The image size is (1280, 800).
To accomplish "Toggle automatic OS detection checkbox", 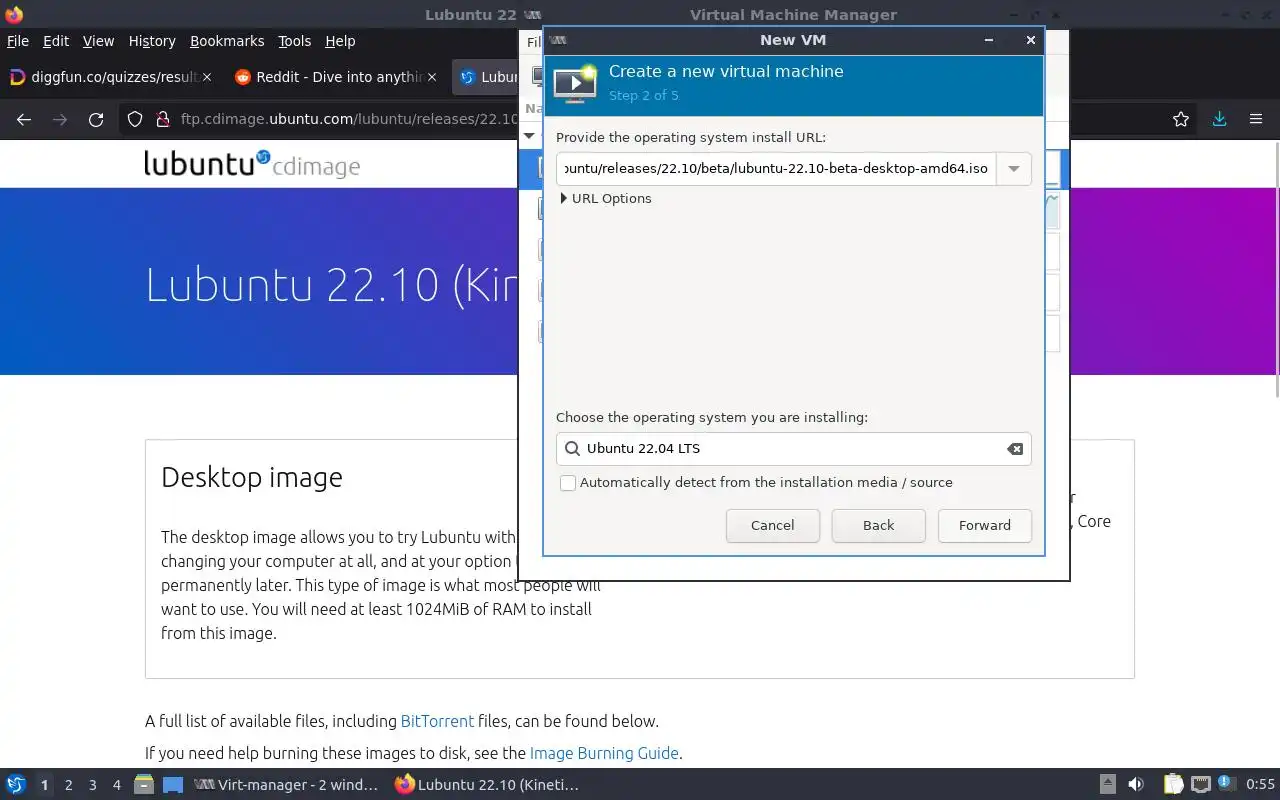I will pyautogui.click(x=568, y=483).
